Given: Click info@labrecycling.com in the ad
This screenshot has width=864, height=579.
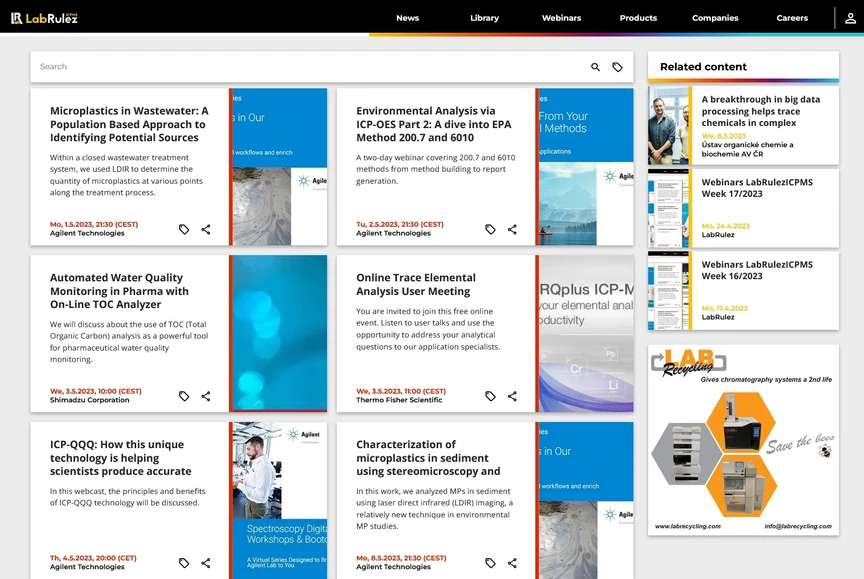Looking at the screenshot, I should tap(798, 526).
